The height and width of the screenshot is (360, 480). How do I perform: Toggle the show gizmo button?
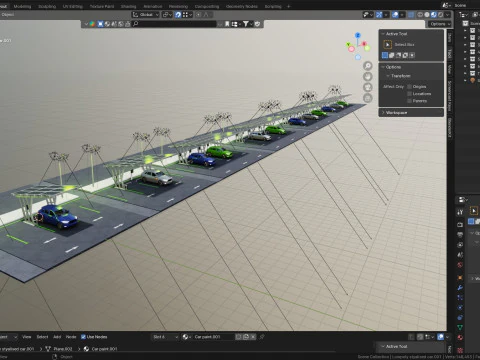pos(379,15)
